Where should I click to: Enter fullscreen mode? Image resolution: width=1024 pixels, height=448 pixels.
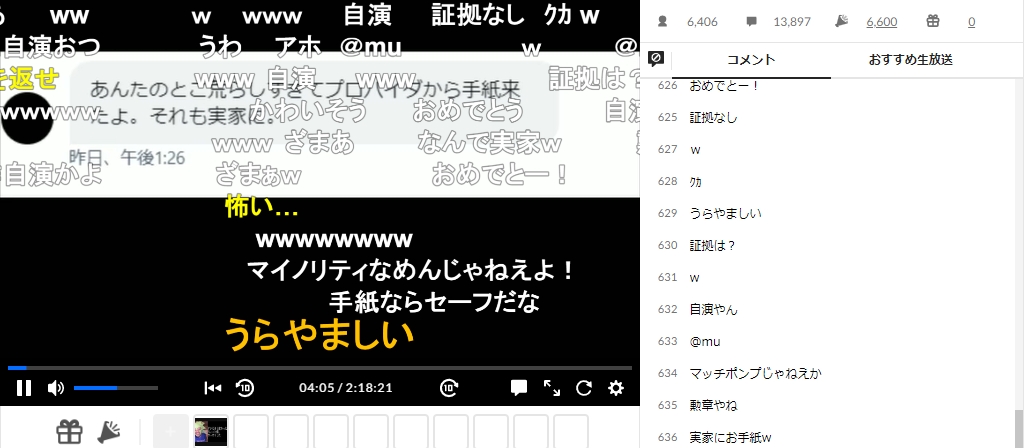click(552, 388)
